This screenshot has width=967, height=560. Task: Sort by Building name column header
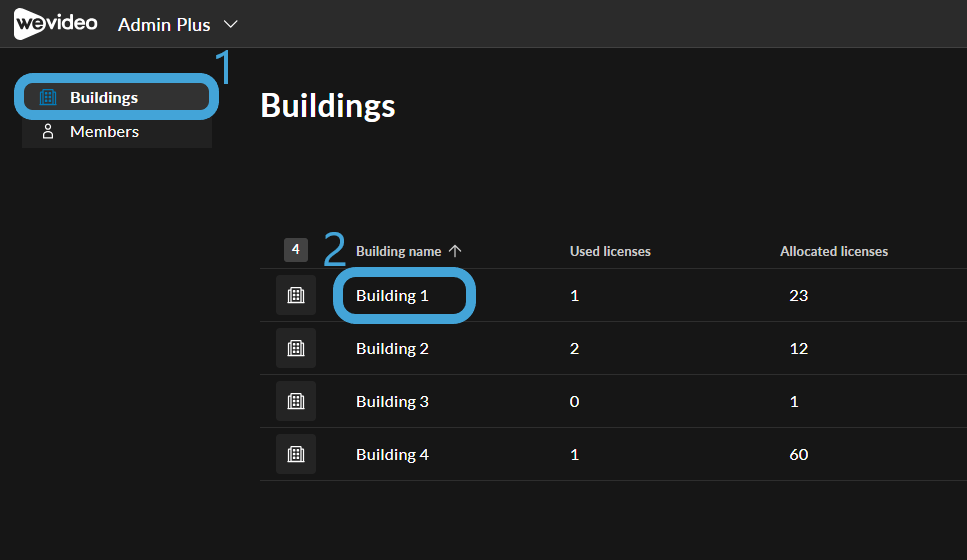coord(398,251)
